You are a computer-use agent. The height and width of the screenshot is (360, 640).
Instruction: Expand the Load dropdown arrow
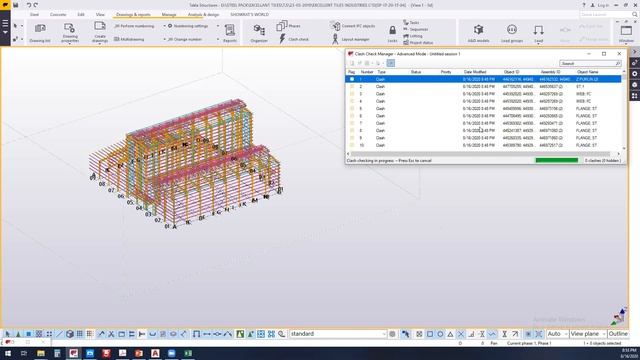click(538, 43)
